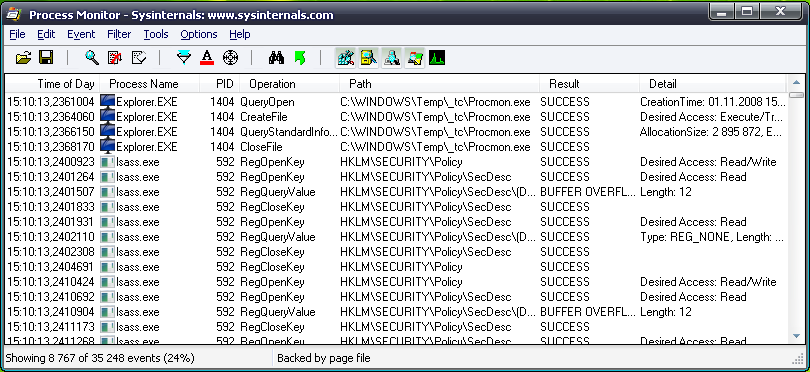Toggle the Show File System Activity icon
Image resolution: width=810 pixels, height=372 pixels.
tap(368, 57)
